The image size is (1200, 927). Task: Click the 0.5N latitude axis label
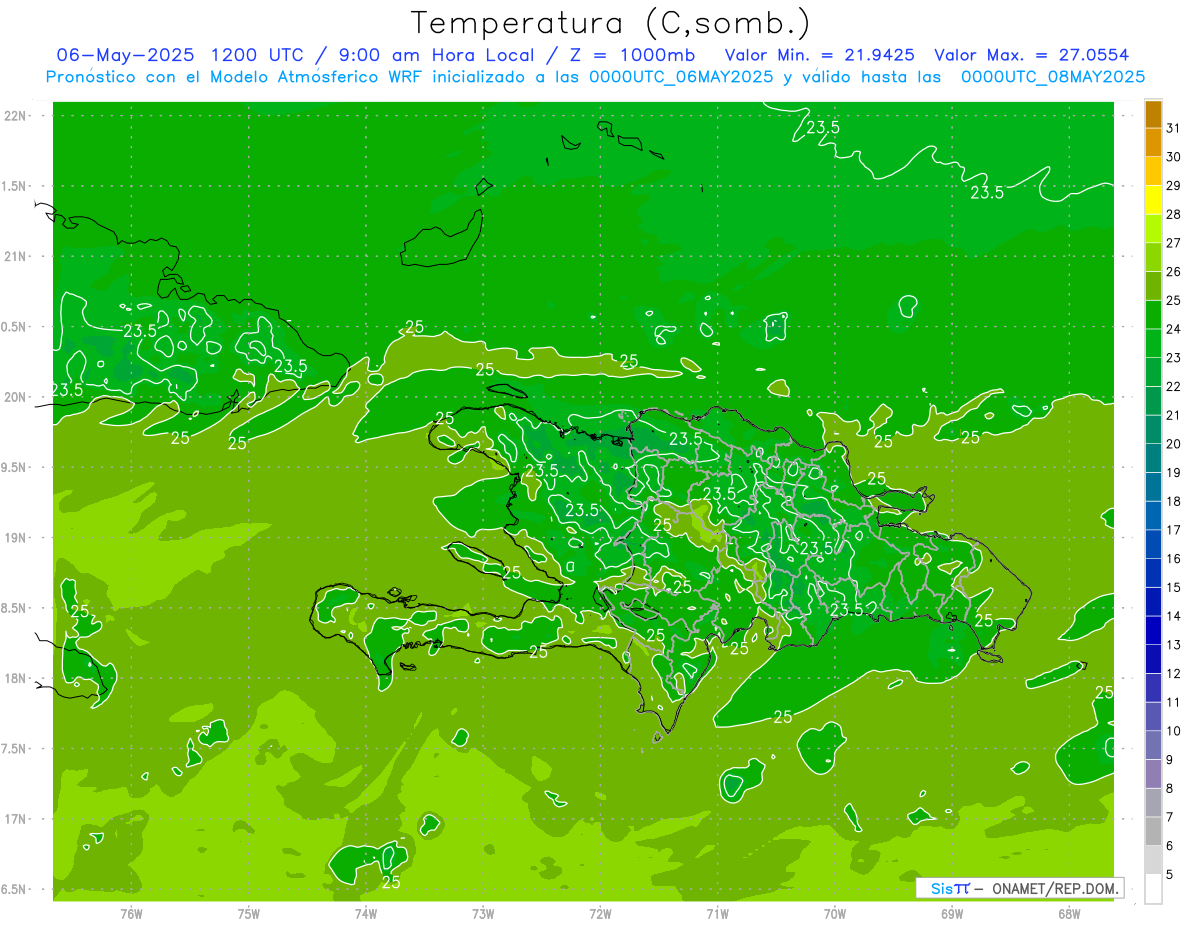click(16, 327)
